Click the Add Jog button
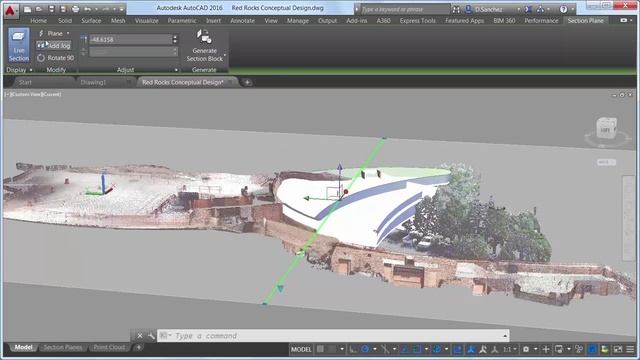Image resolution: width=640 pixels, height=360 pixels. coord(54,46)
